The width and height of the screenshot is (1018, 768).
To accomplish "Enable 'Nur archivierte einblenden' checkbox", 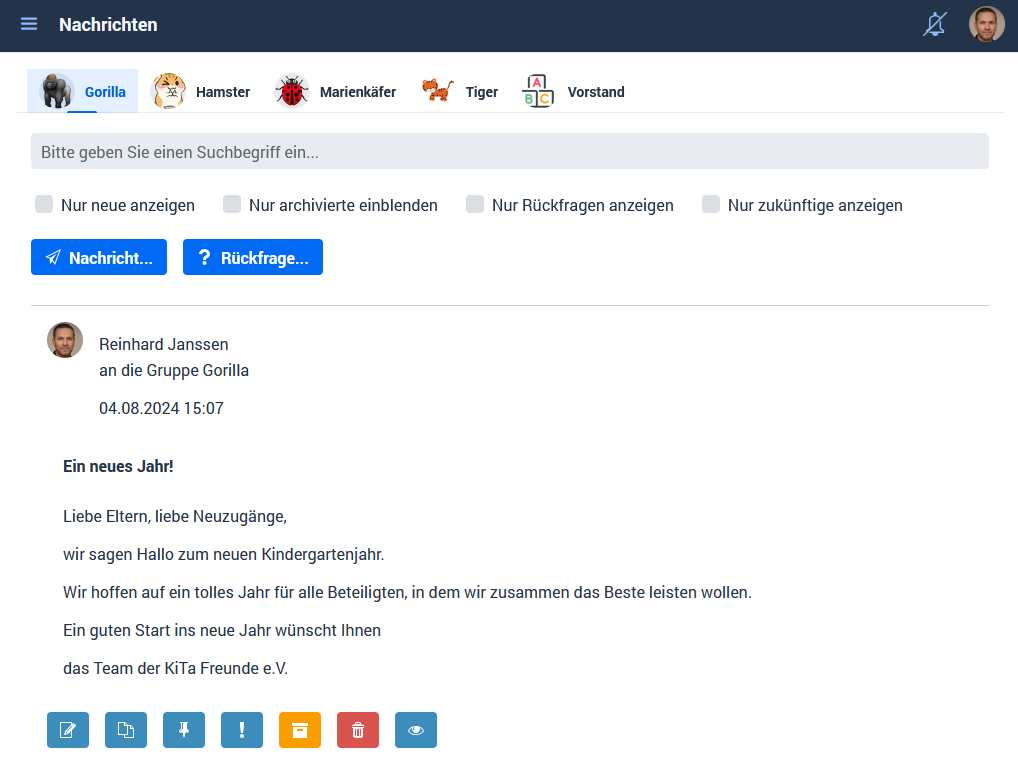I will pyautogui.click(x=232, y=204).
